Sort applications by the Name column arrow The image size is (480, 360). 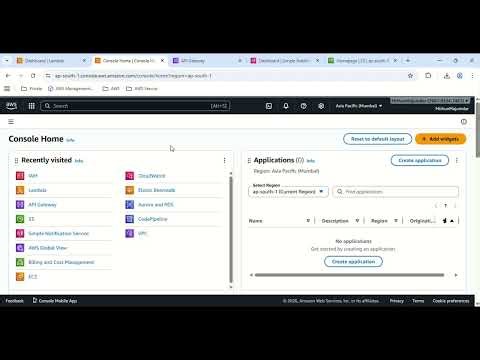pos(308,221)
